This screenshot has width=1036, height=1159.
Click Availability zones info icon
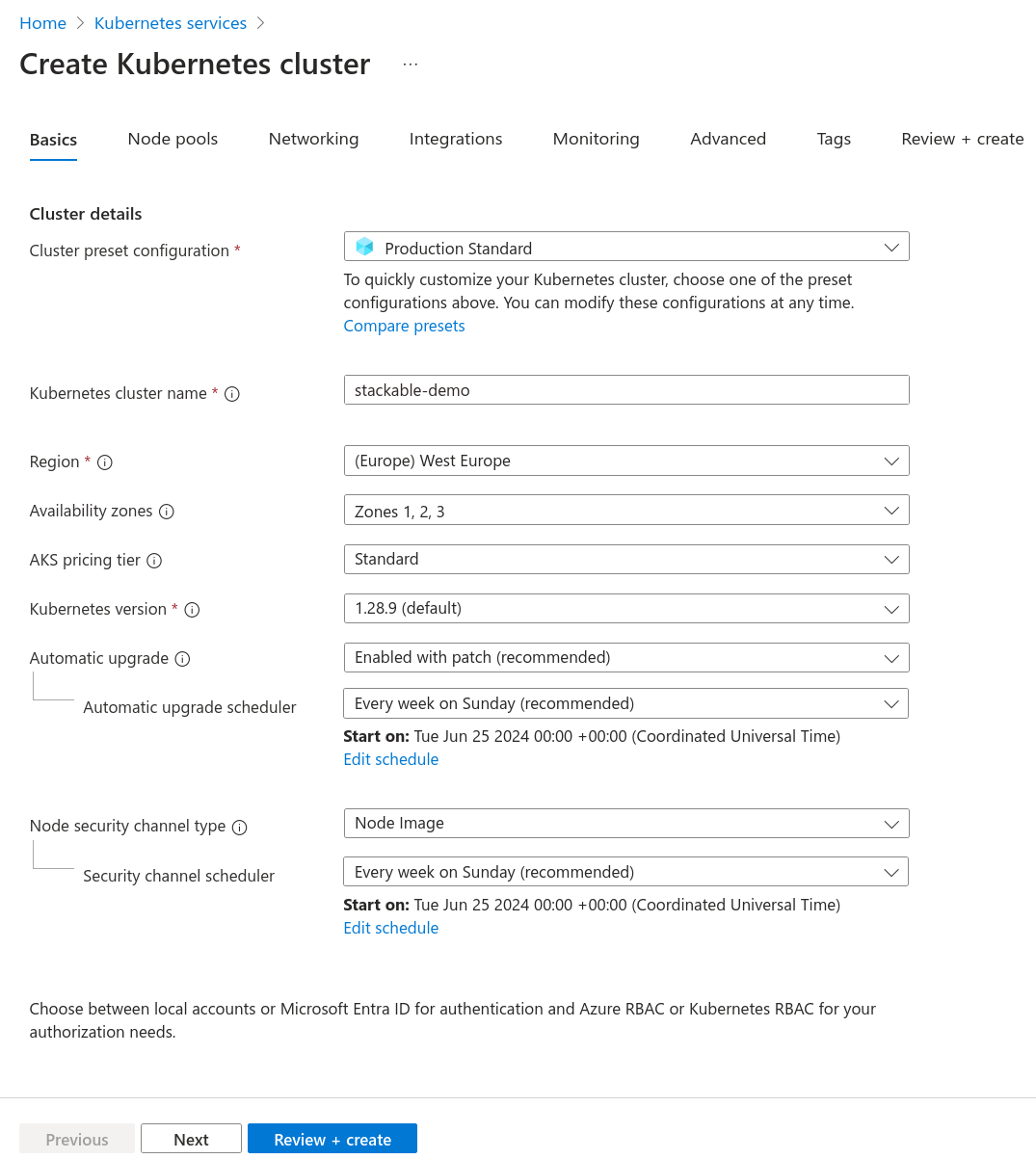[x=167, y=512]
